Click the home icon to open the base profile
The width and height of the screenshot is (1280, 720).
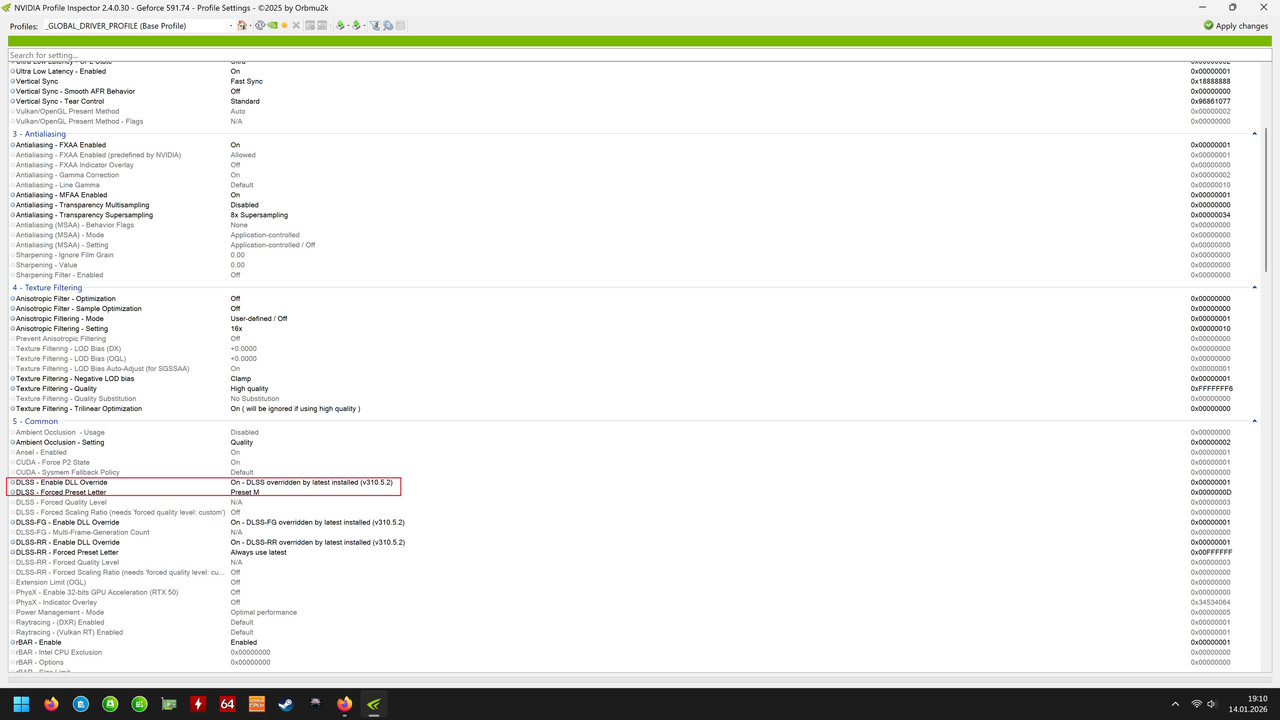tap(242, 25)
